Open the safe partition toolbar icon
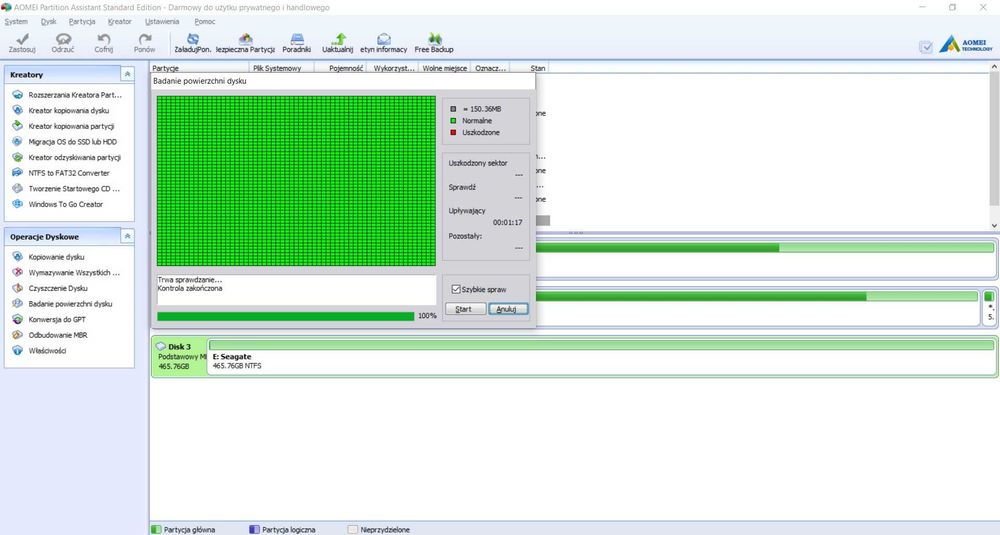The width and height of the screenshot is (1000, 535). 246,43
